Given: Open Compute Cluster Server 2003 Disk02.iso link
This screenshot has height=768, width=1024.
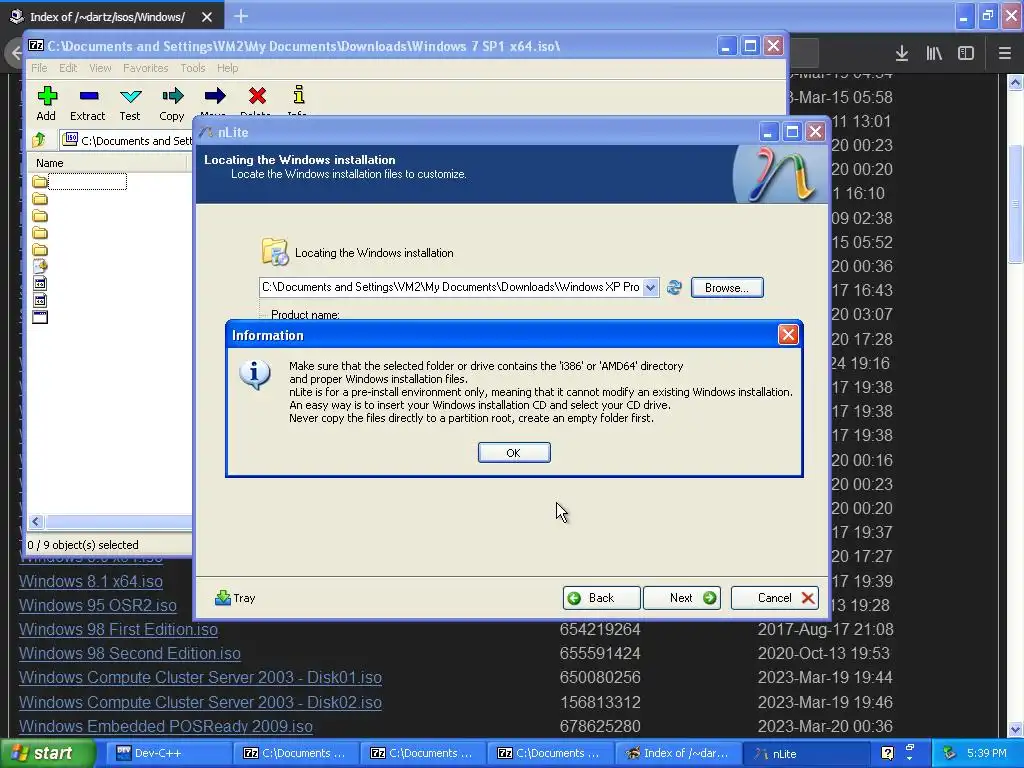Looking at the screenshot, I should point(200,703).
